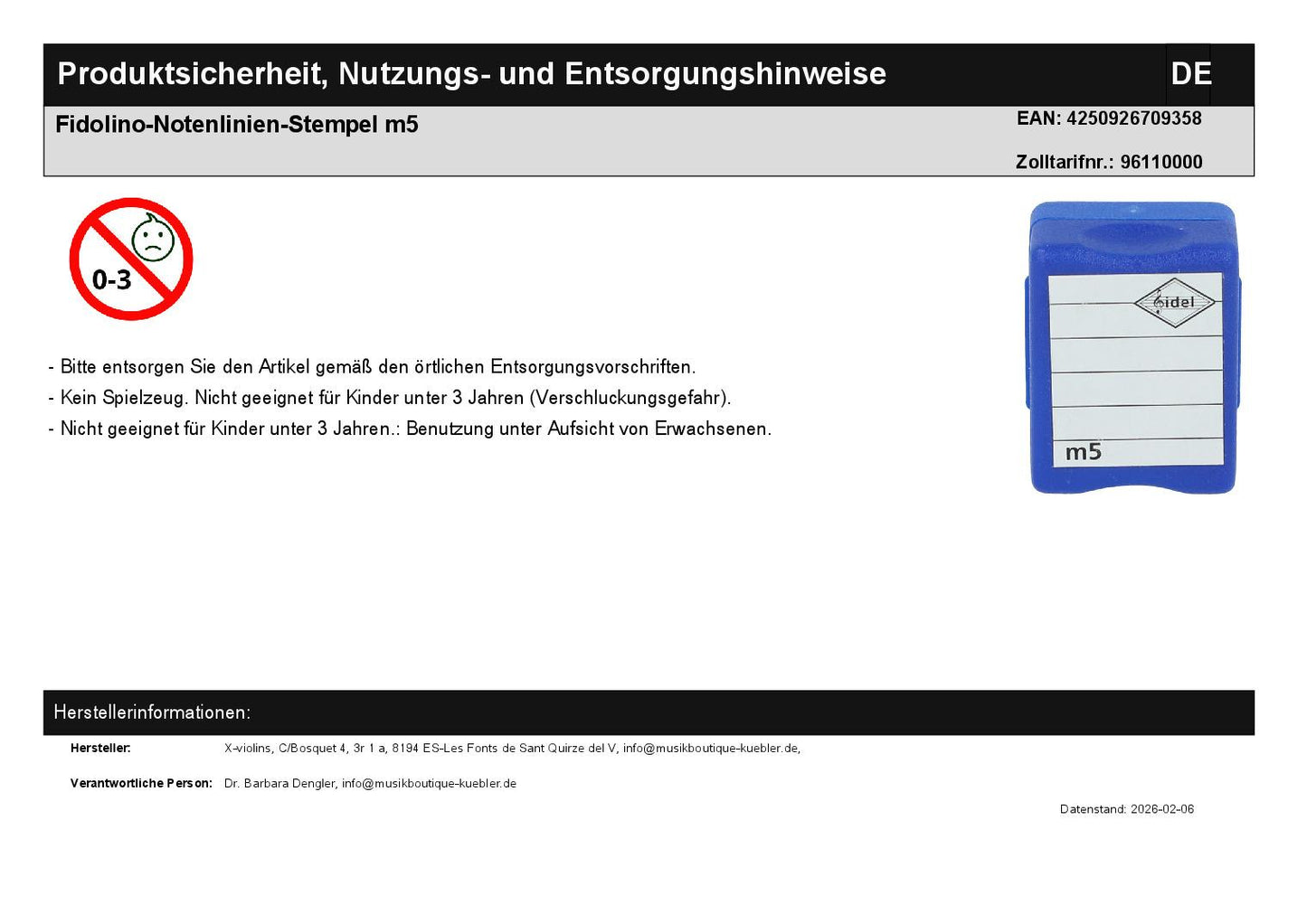
Task: Open the email link in the Hersteller line
Action: [710, 749]
